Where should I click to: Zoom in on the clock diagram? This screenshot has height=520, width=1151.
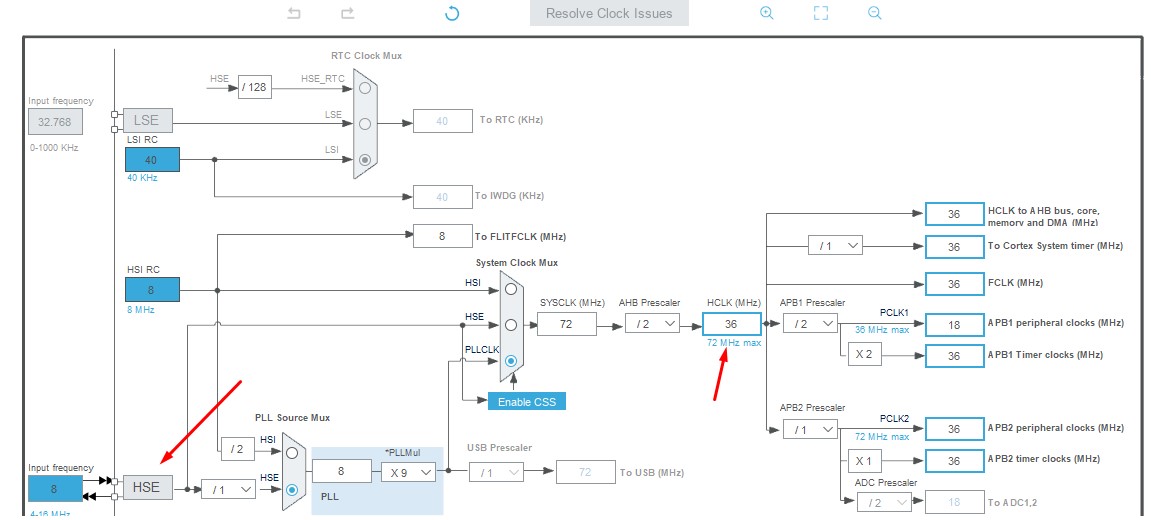[767, 13]
